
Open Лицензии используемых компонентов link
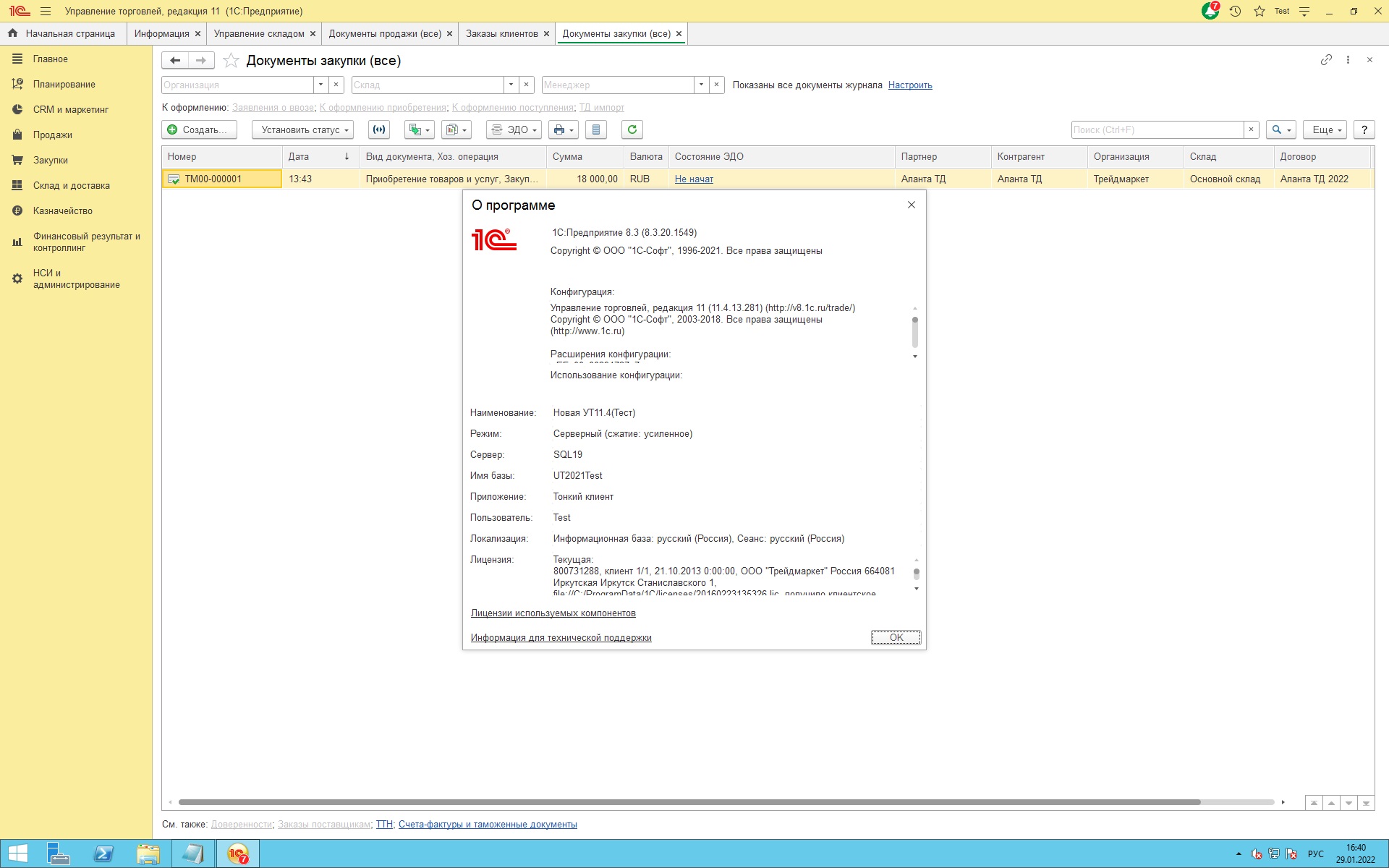click(x=553, y=613)
